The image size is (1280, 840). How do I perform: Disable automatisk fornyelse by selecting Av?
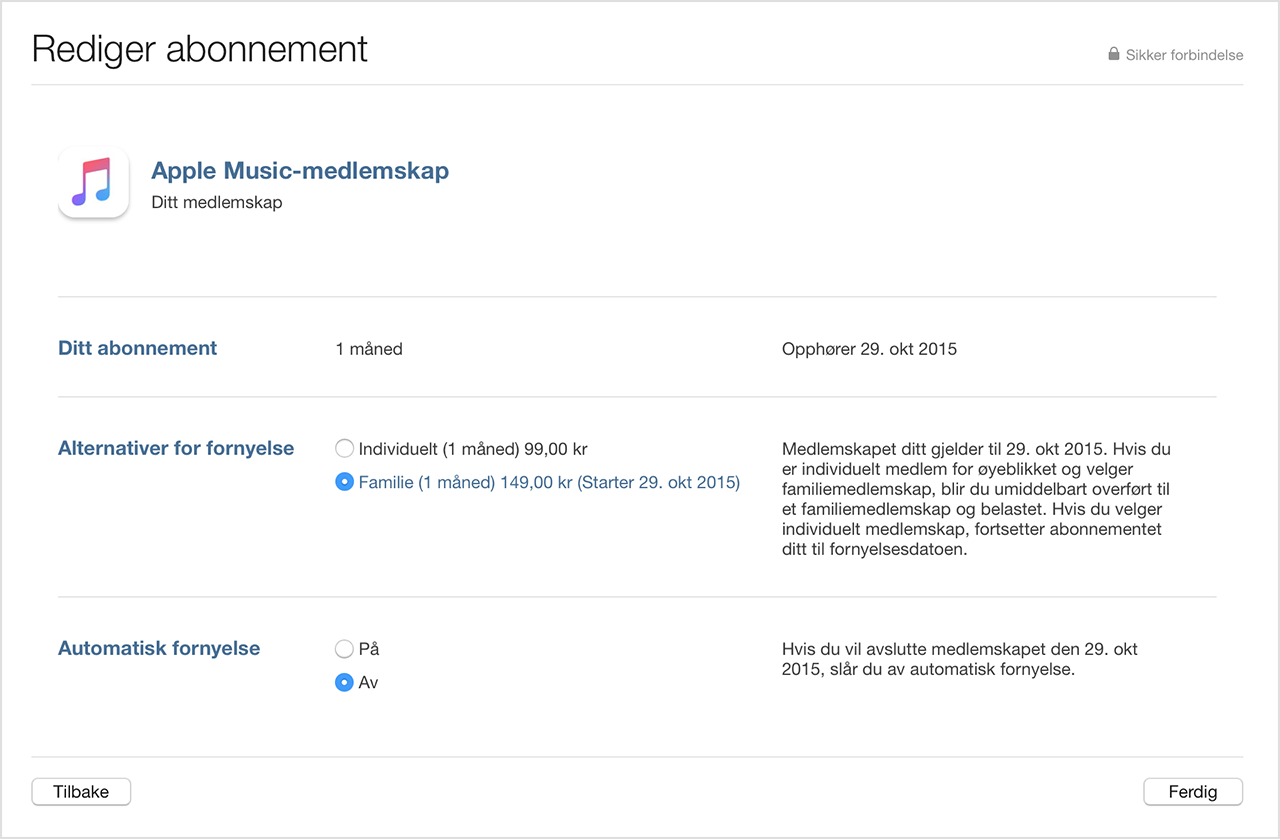(x=344, y=682)
